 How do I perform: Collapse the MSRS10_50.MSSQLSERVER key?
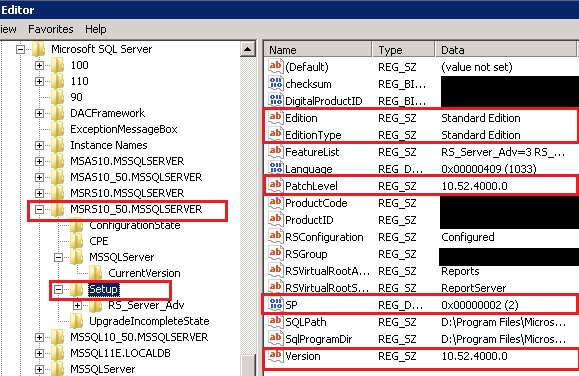click(x=39, y=209)
